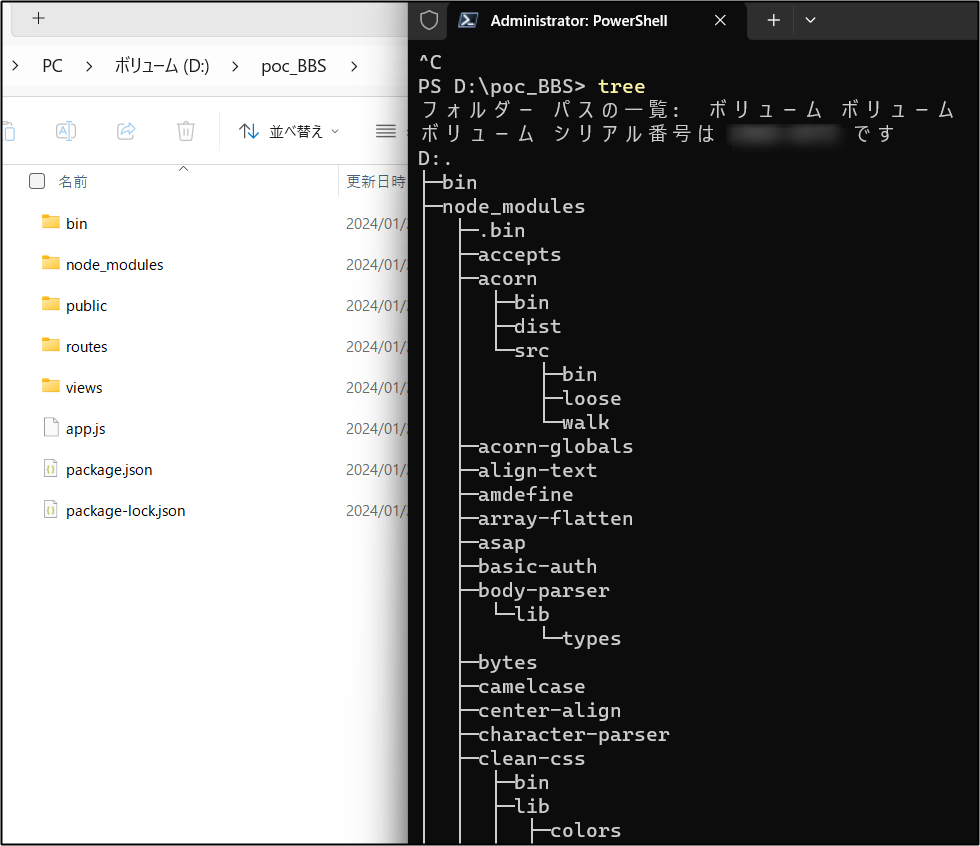
Task: Click 'walk' in tree output
Action: click(x=586, y=422)
